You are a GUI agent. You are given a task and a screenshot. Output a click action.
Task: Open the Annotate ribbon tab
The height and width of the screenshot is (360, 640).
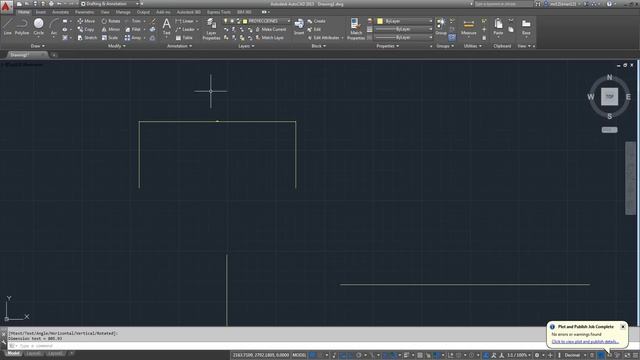pos(60,12)
